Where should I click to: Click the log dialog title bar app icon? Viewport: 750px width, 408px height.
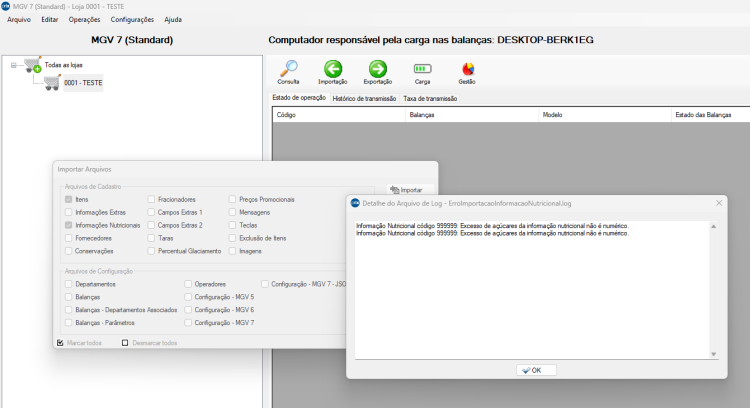(355, 203)
